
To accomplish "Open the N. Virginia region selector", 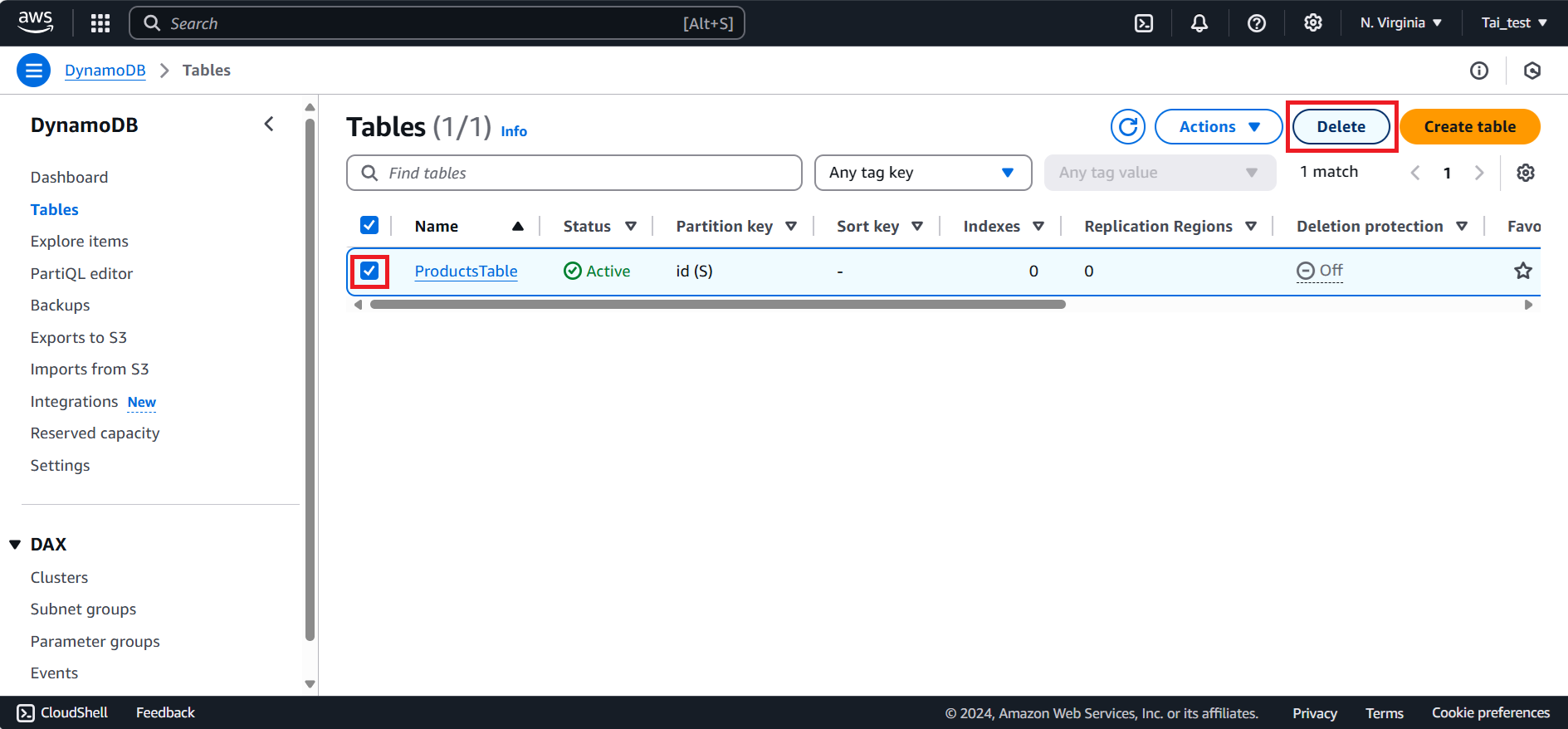I will point(1401,23).
